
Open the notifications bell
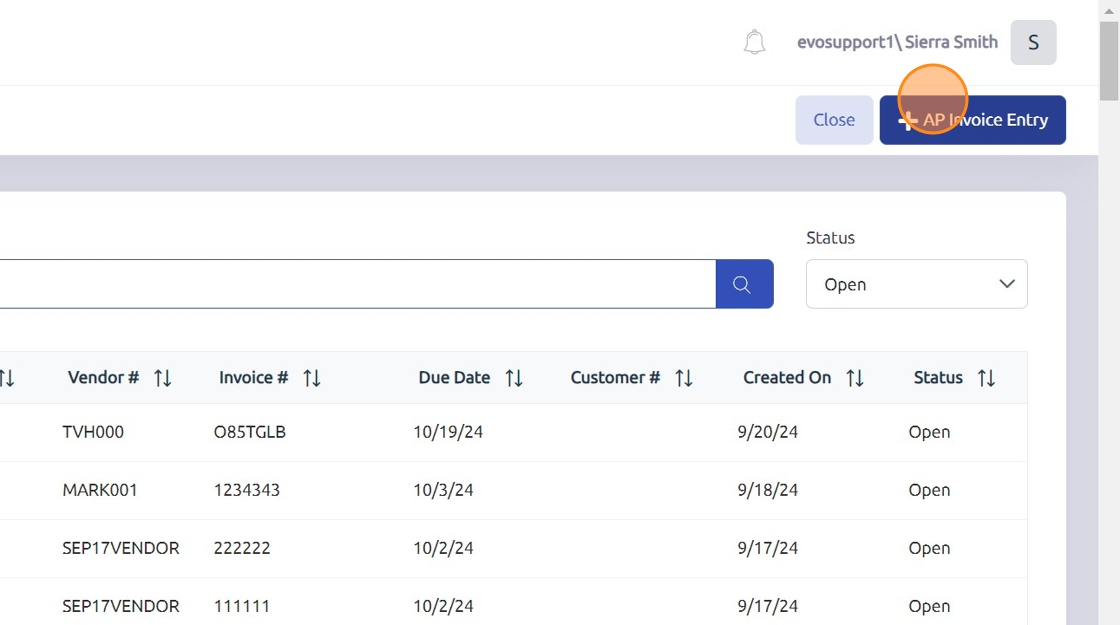[754, 42]
